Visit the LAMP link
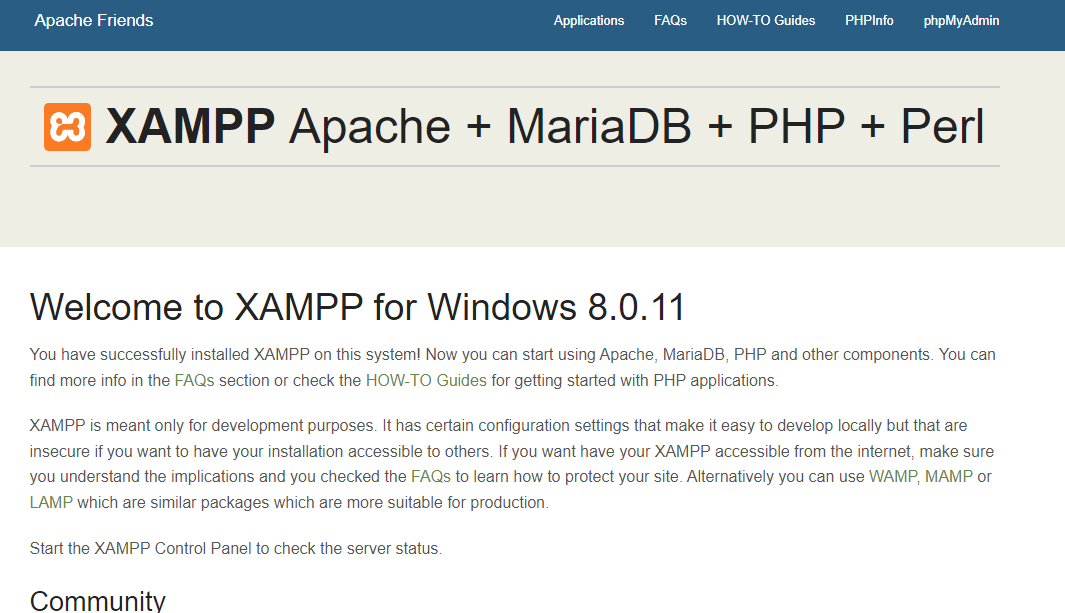1065x613 pixels. click(51, 502)
